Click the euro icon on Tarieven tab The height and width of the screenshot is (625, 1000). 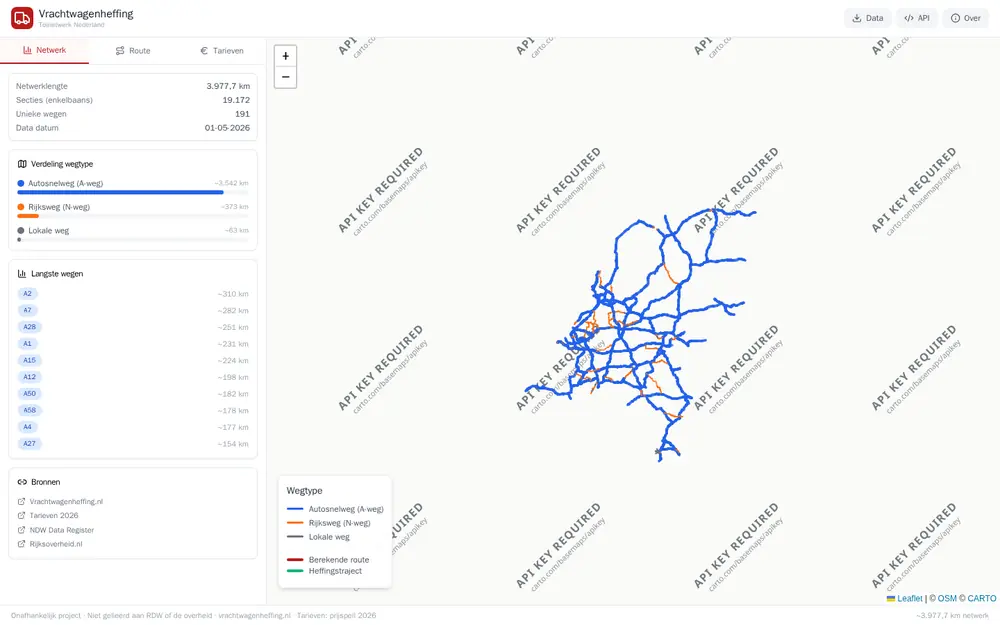204,50
